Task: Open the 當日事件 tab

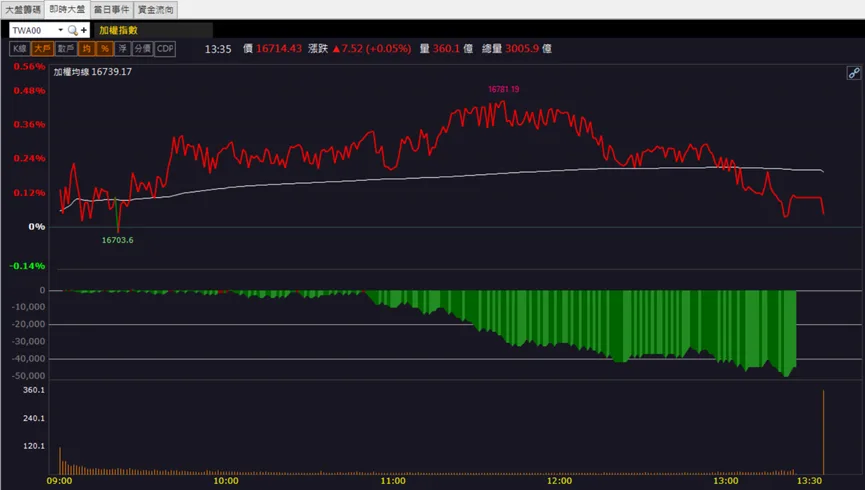Action: click(x=111, y=9)
